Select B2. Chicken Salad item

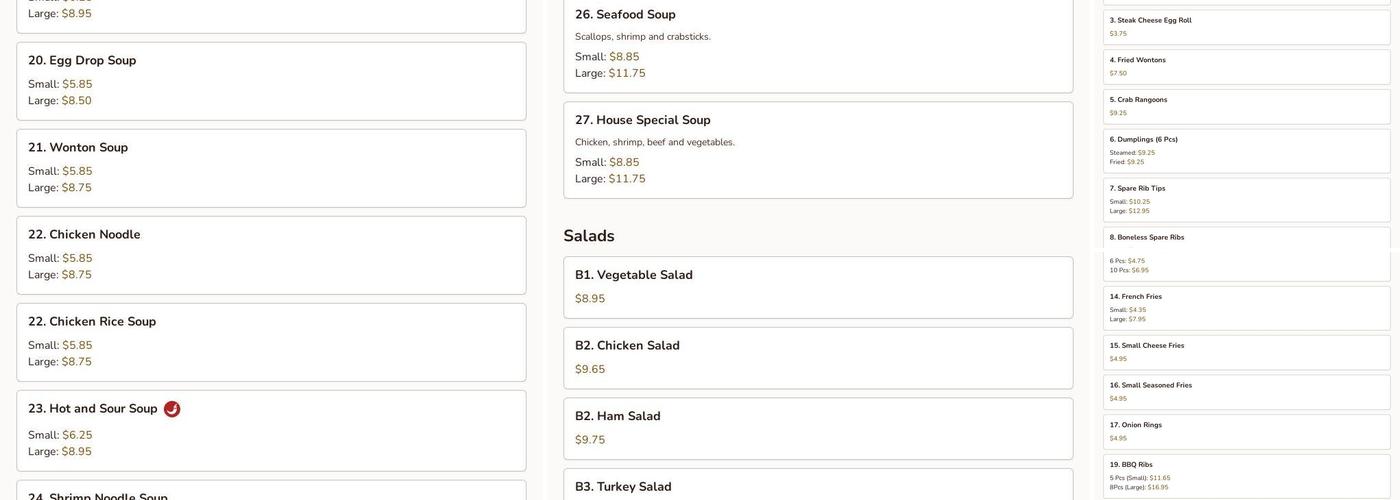pyautogui.click(x=818, y=358)
